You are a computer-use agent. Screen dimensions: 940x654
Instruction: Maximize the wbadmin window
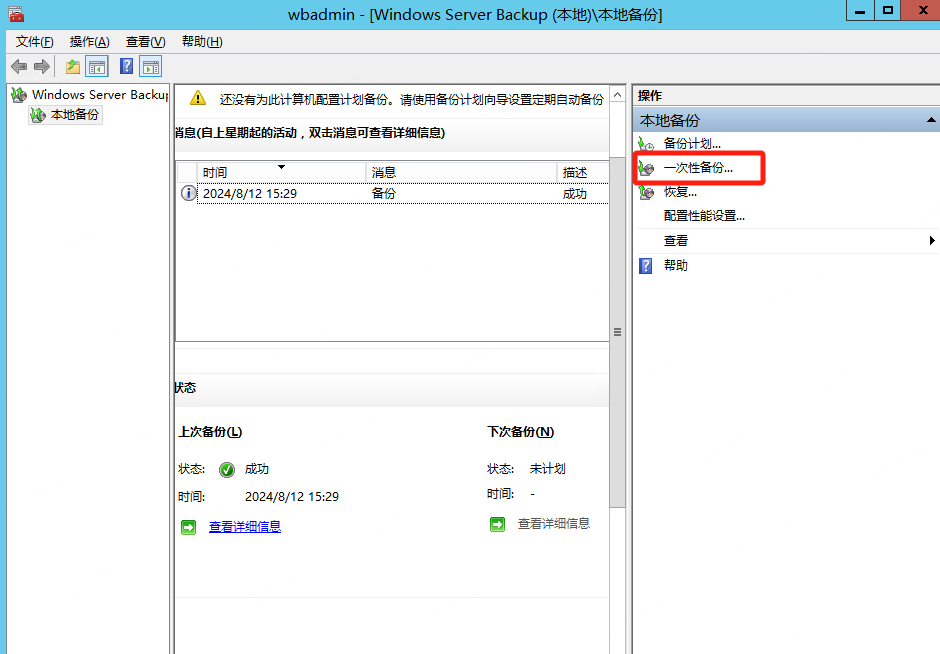click(888, 10)
